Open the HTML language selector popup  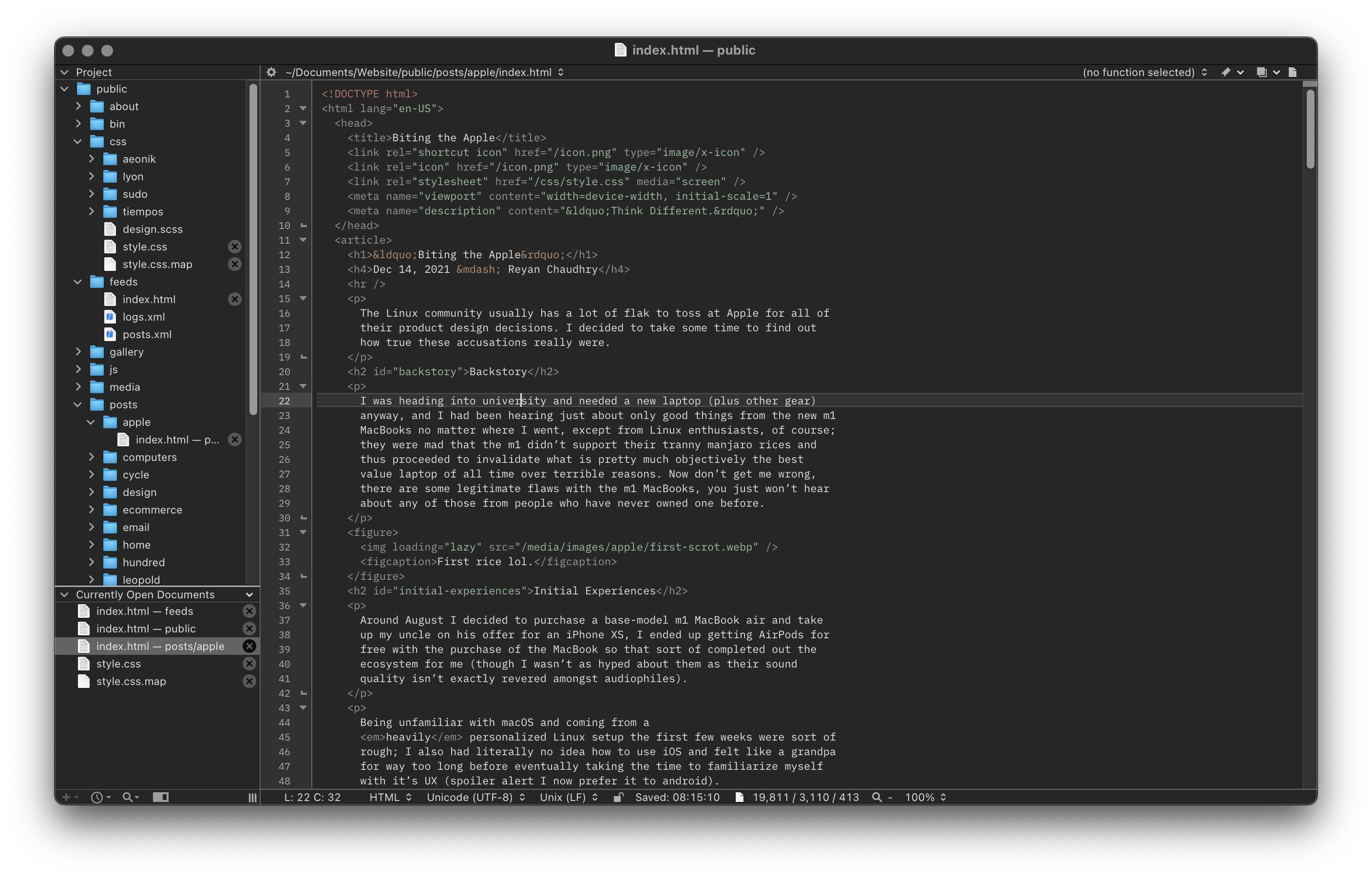[390, 797]
